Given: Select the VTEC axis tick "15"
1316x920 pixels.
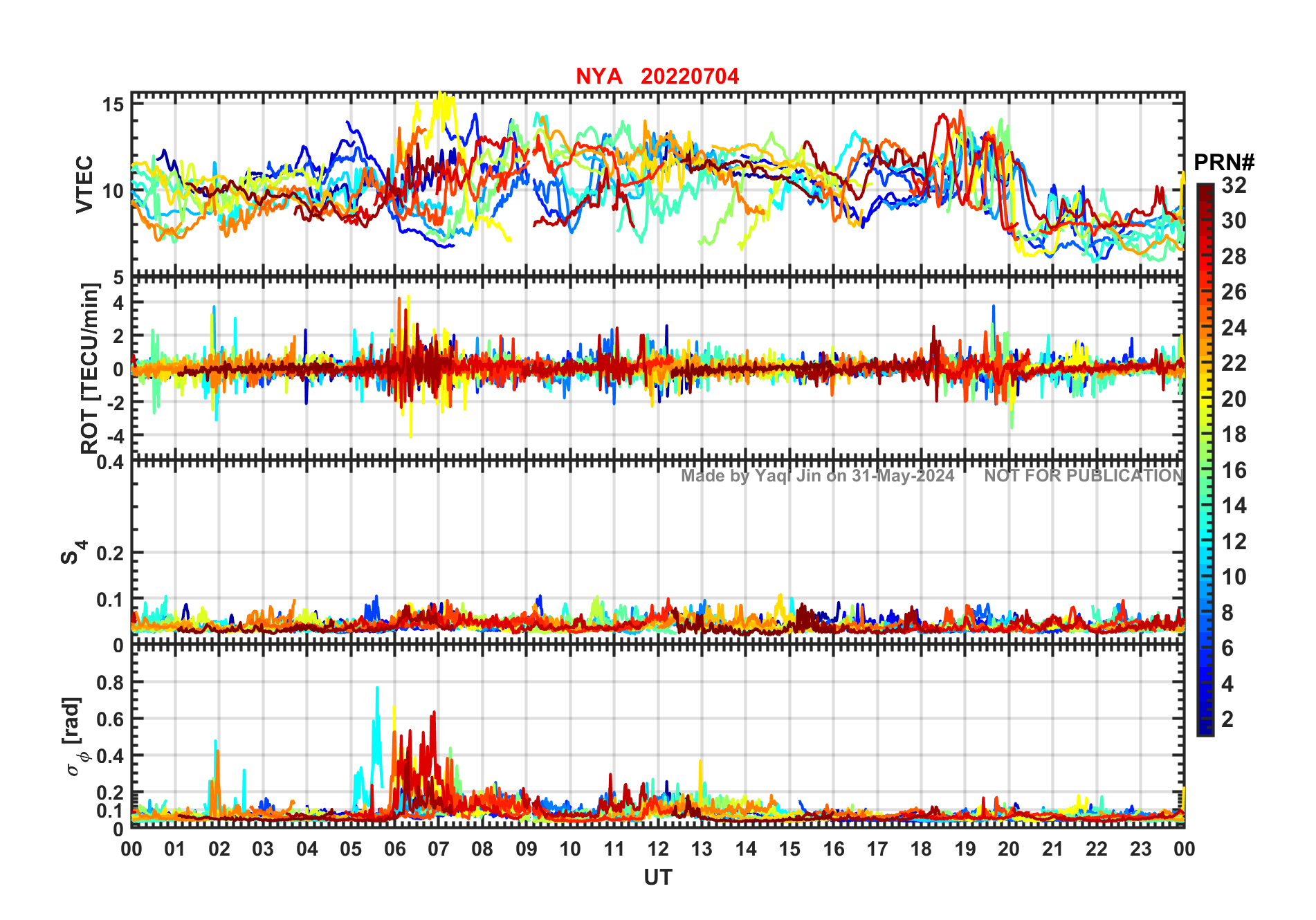Looking at the screenshot, I should 113,104.
